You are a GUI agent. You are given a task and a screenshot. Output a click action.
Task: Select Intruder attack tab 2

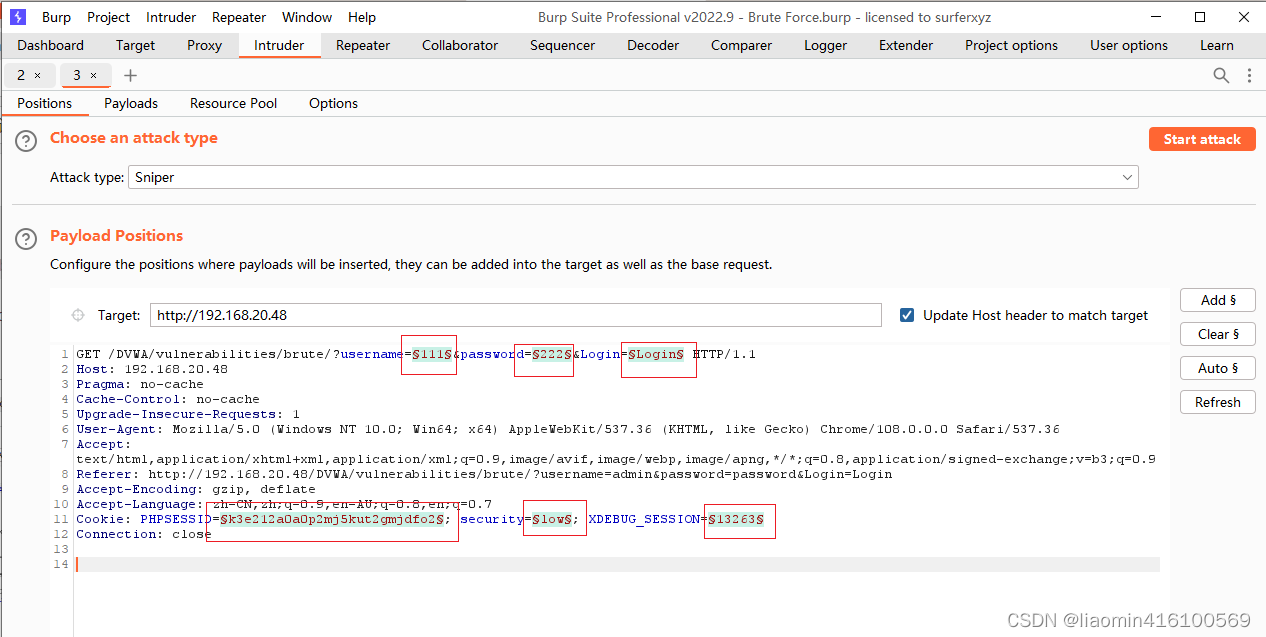(x=21, y=75)
